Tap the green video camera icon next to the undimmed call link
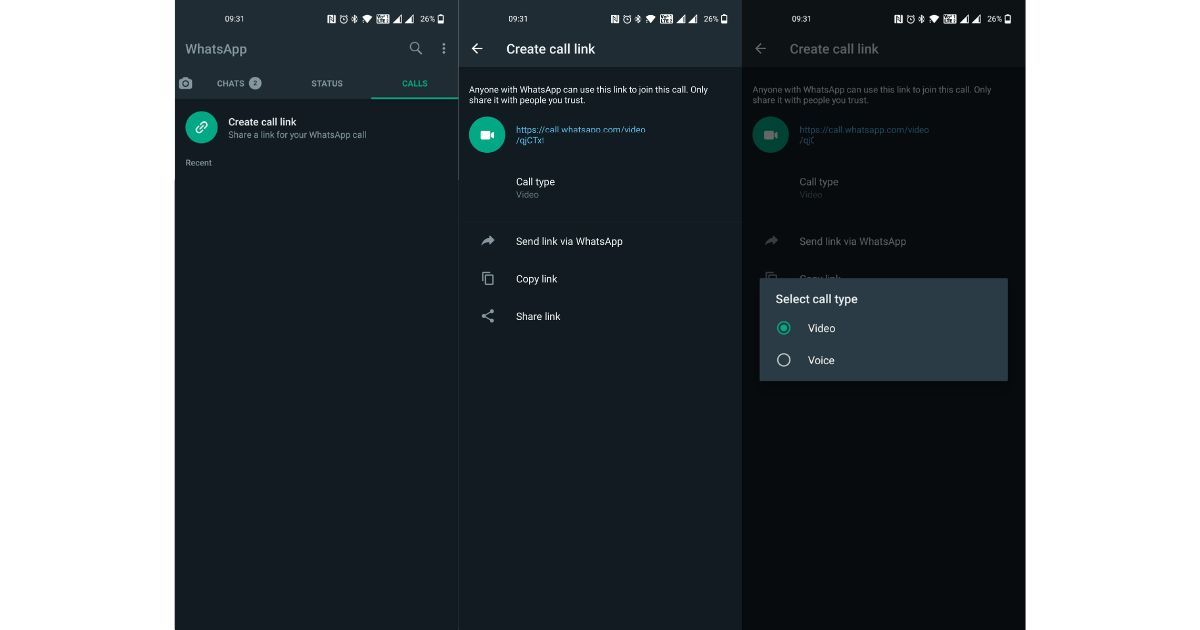Viewport: 1200px width, 630px height. (x=487, y=135)
